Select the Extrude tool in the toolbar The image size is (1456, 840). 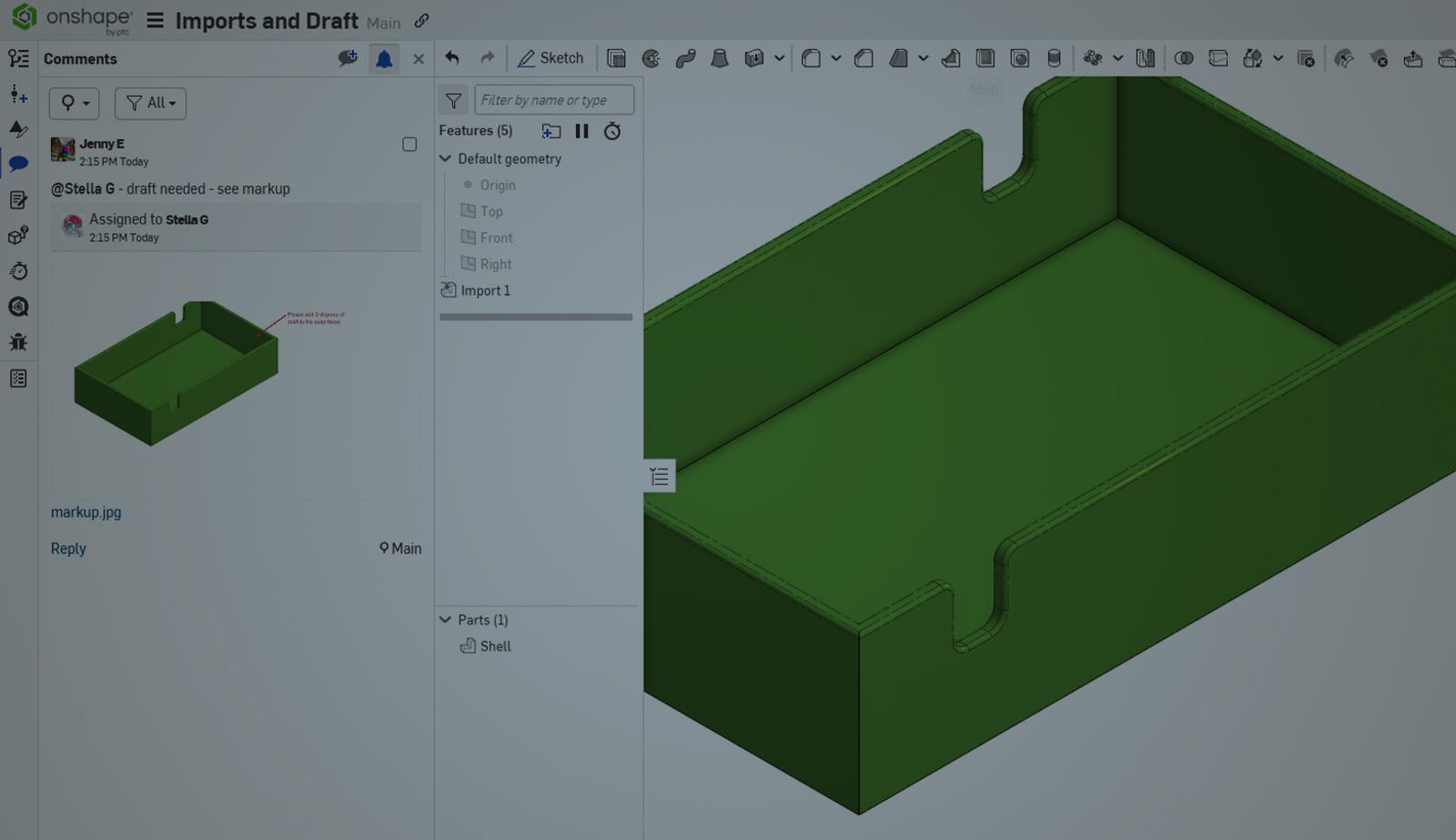click(x=617, y=57)
